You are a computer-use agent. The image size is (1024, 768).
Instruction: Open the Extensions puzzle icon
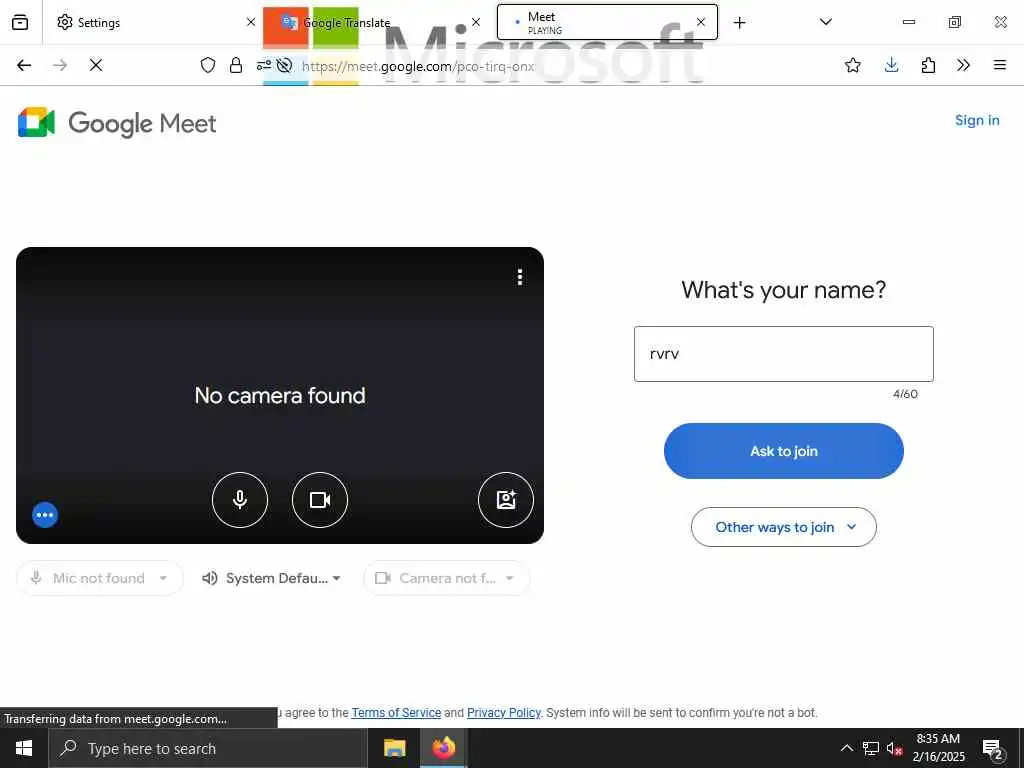click(928, 65)
